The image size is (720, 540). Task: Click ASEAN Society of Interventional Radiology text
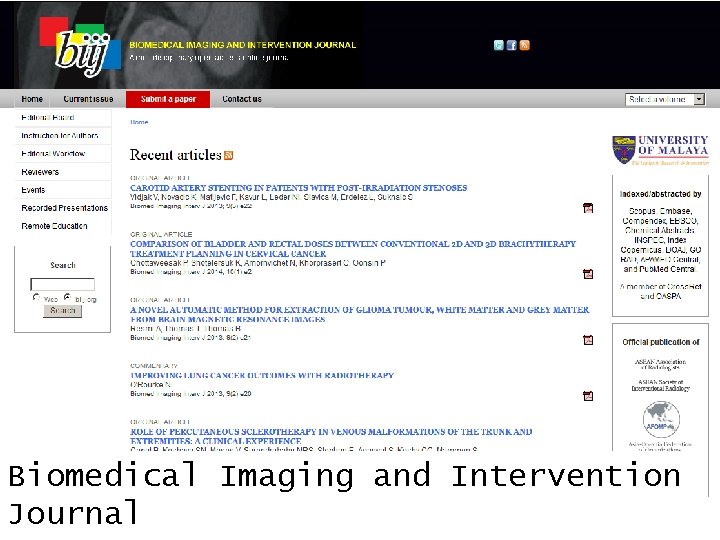click(x=661, y=385)
